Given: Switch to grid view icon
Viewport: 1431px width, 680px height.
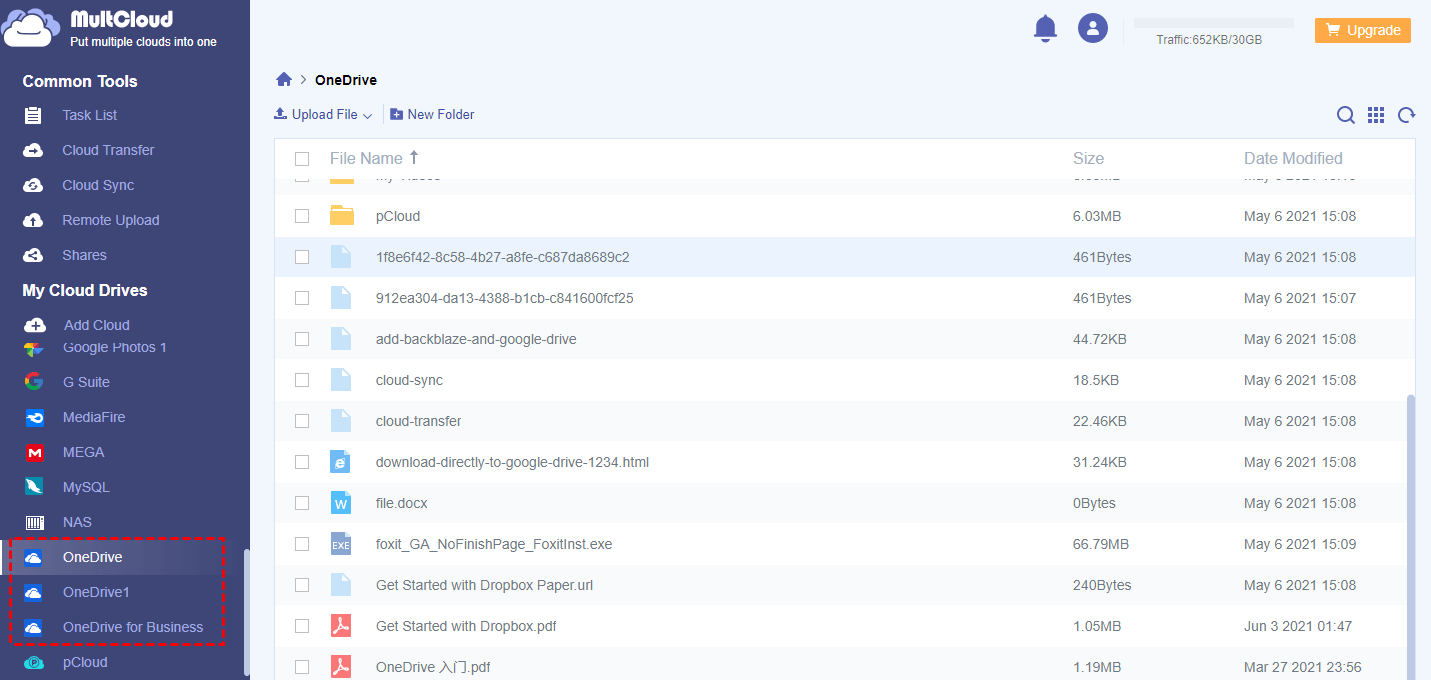Looking at the screenshot, I should [1376, 115].
